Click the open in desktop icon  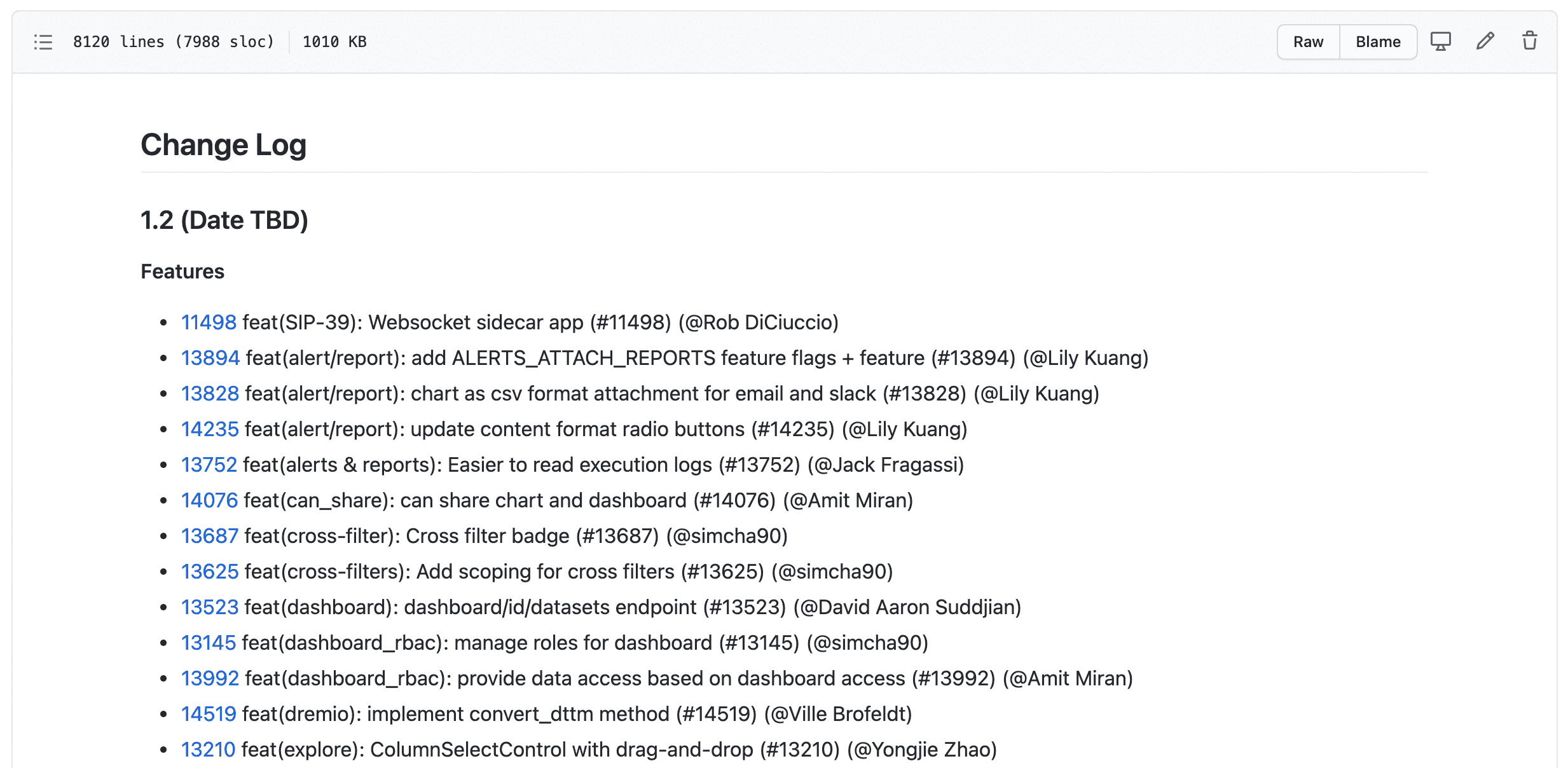(x=1440, y=42)
